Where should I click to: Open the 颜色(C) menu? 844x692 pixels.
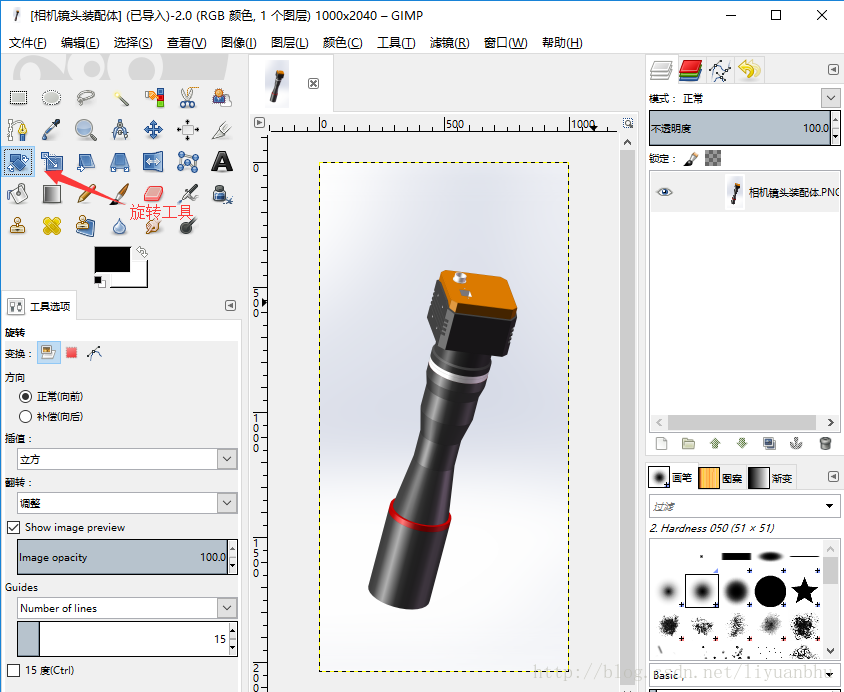point(343,43)
